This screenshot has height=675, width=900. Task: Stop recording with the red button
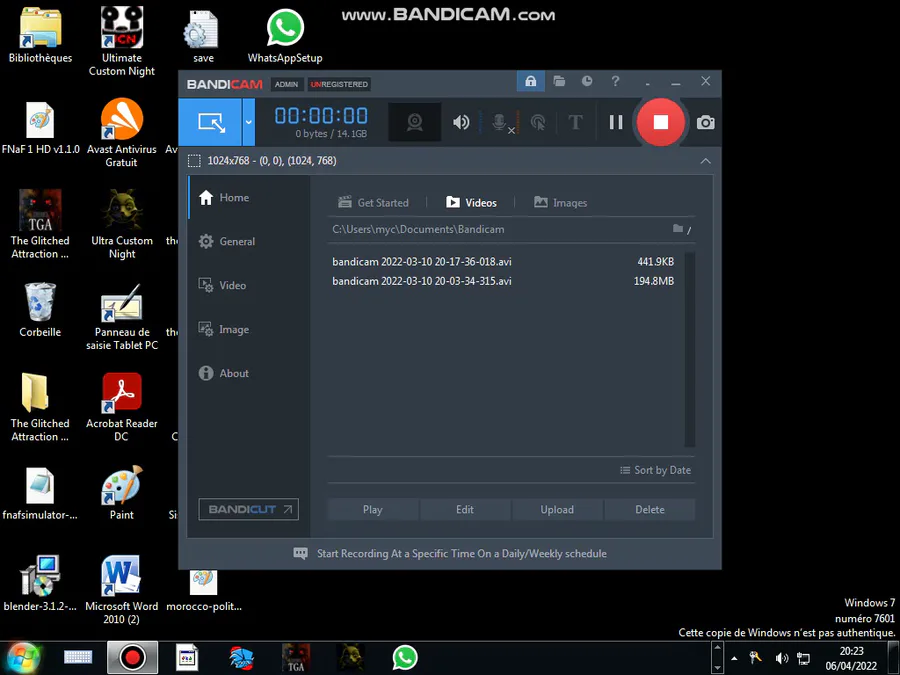(661, 122)
